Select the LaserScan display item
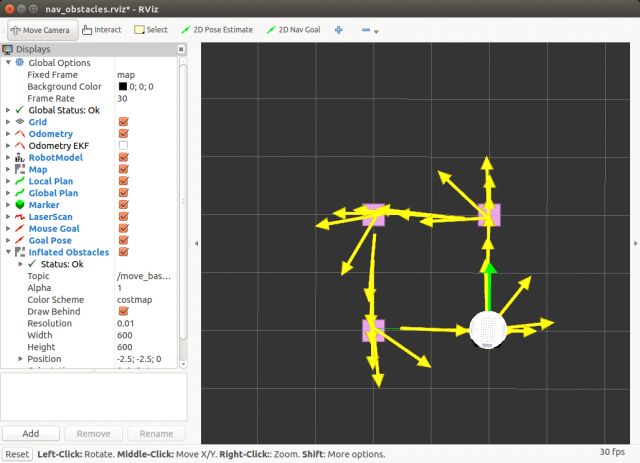 tap(49, 217)
